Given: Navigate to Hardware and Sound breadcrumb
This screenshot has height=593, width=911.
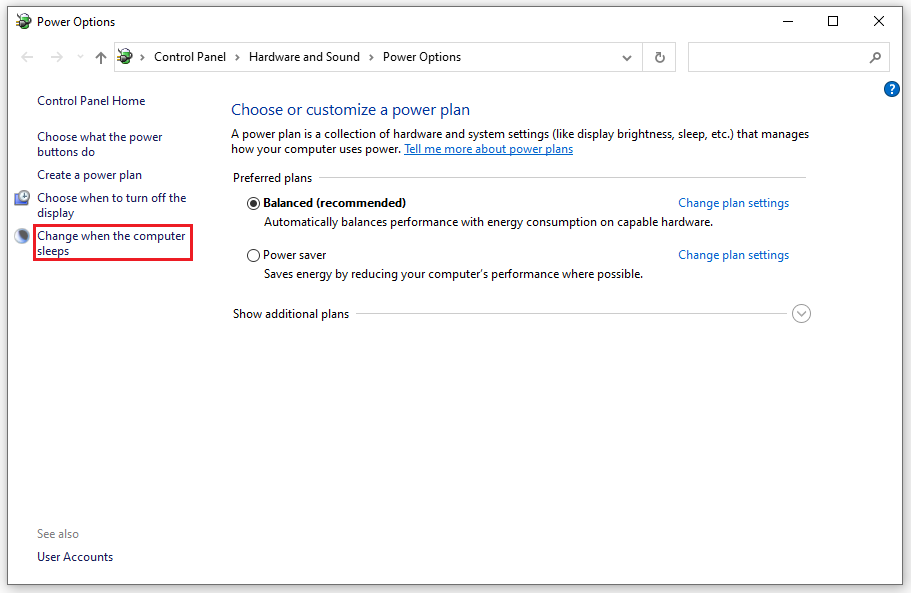Looking at the screenshot, I should tap(304, 57).
